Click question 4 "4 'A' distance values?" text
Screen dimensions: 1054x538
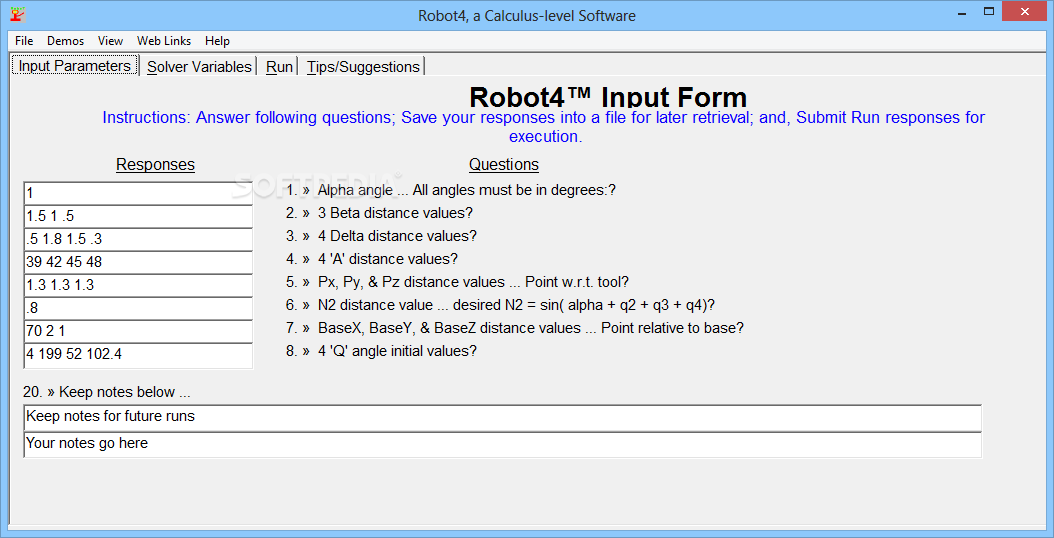click(x=388, y=259)
